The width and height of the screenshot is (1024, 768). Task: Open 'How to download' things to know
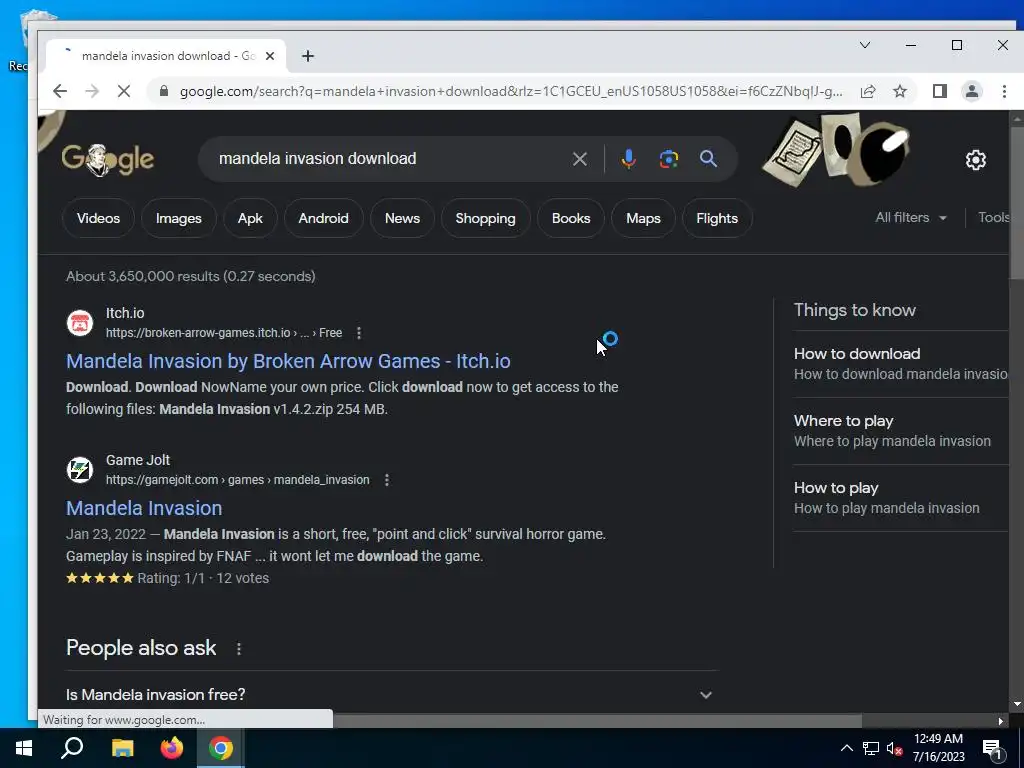(901, 364)
